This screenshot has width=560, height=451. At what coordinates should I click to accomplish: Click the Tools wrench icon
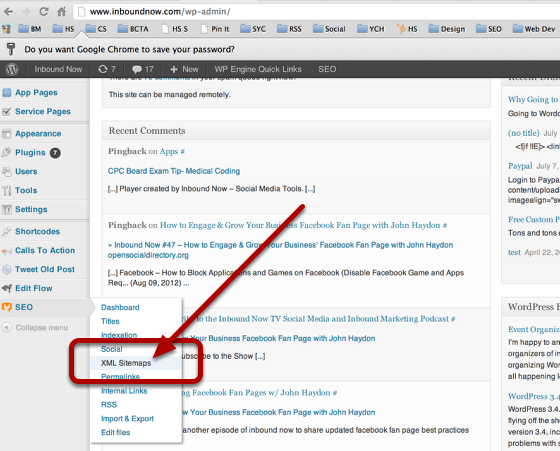coord(7,191)
